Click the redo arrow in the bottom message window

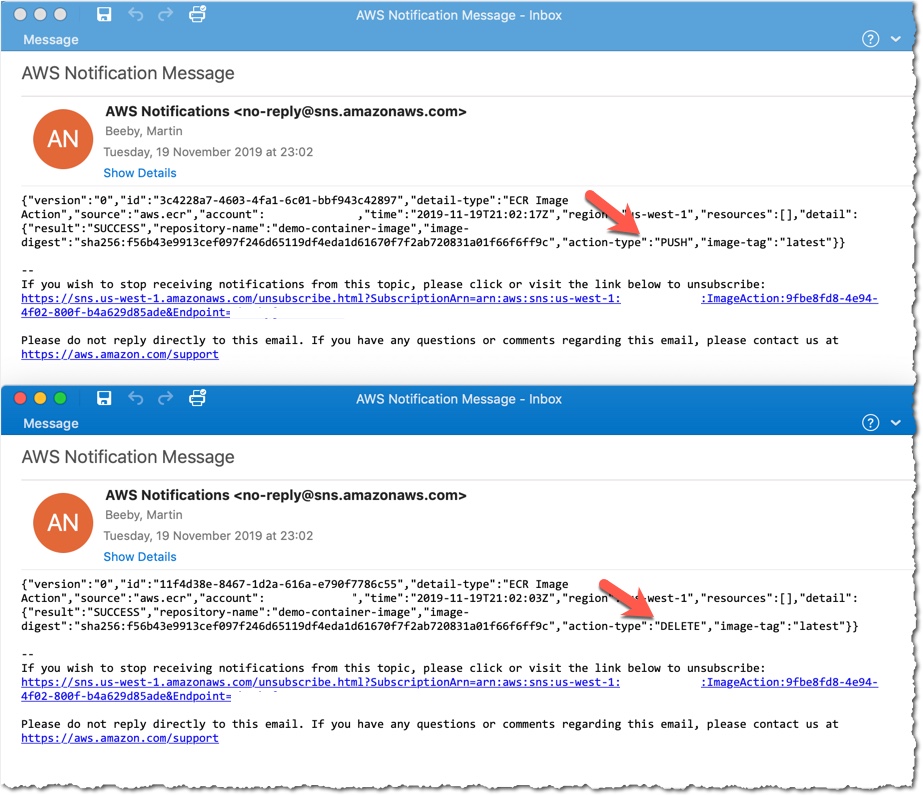165,398
